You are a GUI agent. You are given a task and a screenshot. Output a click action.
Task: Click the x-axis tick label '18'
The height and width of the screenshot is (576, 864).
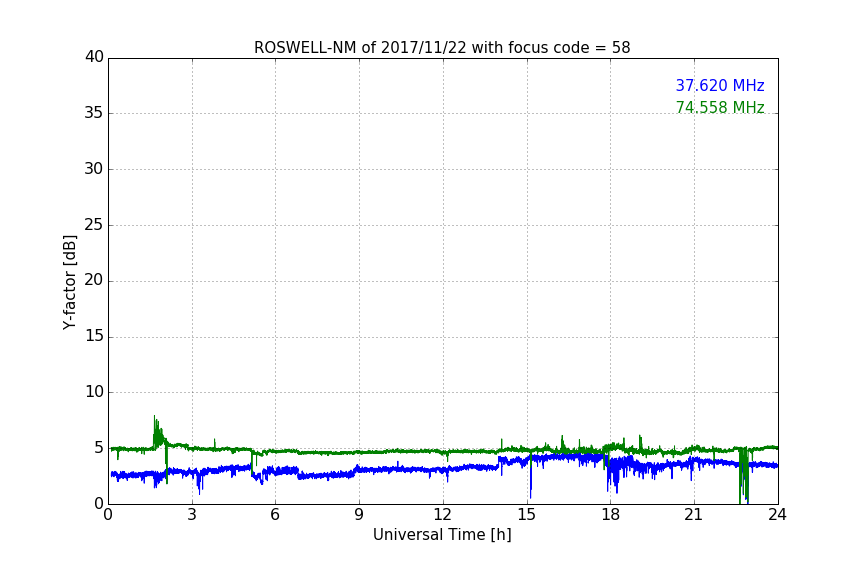tap(610, 515)
